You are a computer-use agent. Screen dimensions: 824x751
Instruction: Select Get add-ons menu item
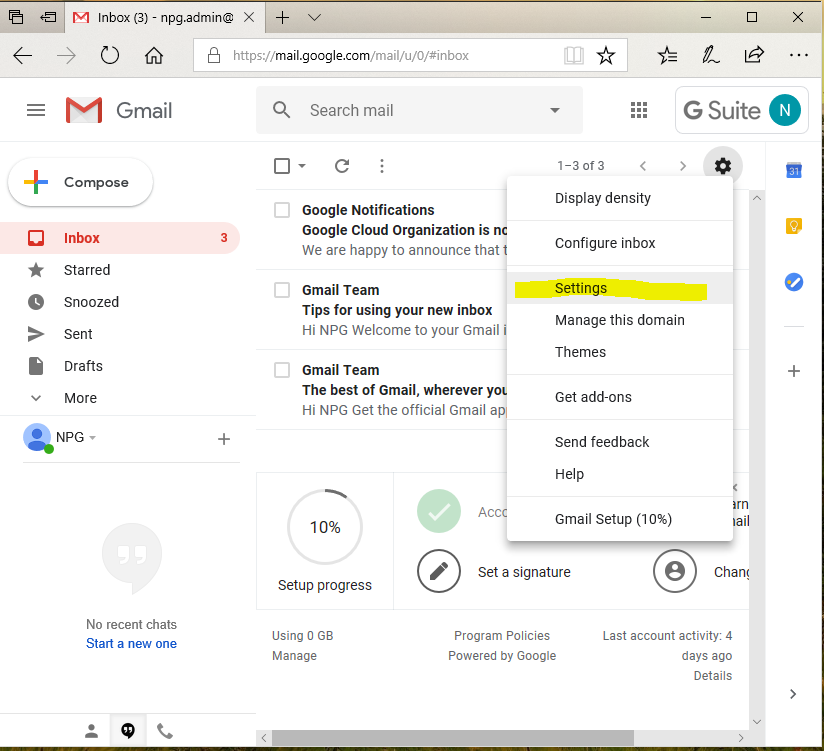coord(620,397)
